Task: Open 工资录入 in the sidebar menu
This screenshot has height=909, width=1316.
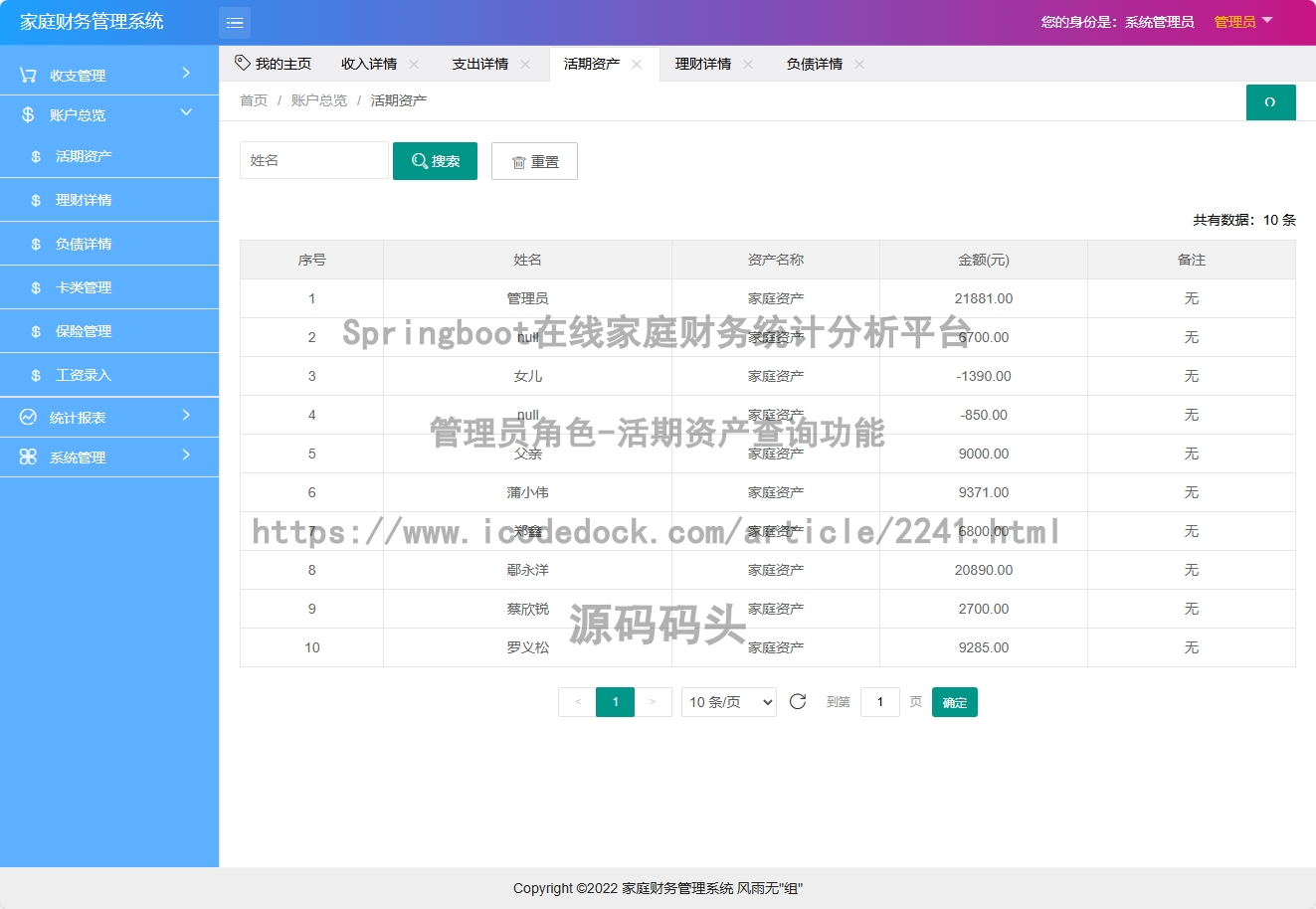Action: tap(109, 375)
